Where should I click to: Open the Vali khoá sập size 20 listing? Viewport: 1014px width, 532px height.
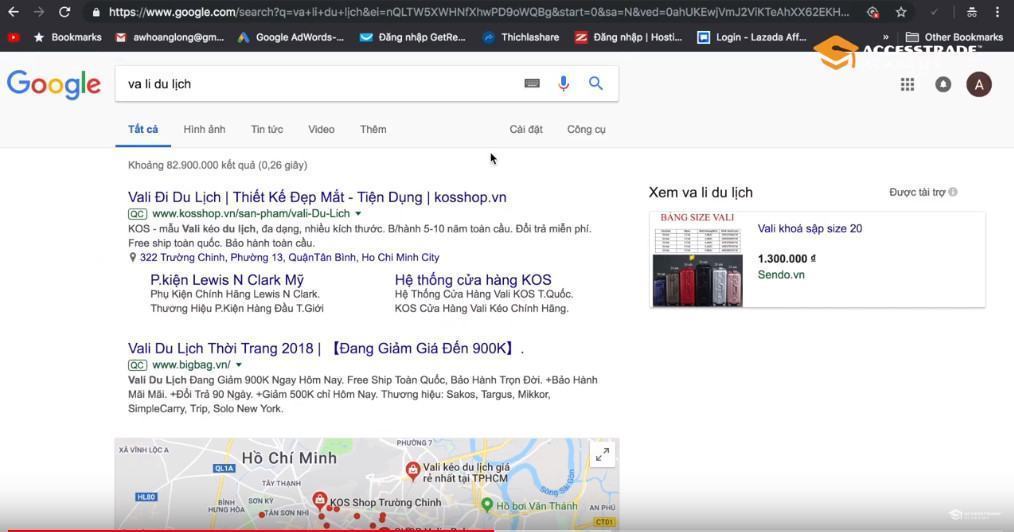point(810,228)
